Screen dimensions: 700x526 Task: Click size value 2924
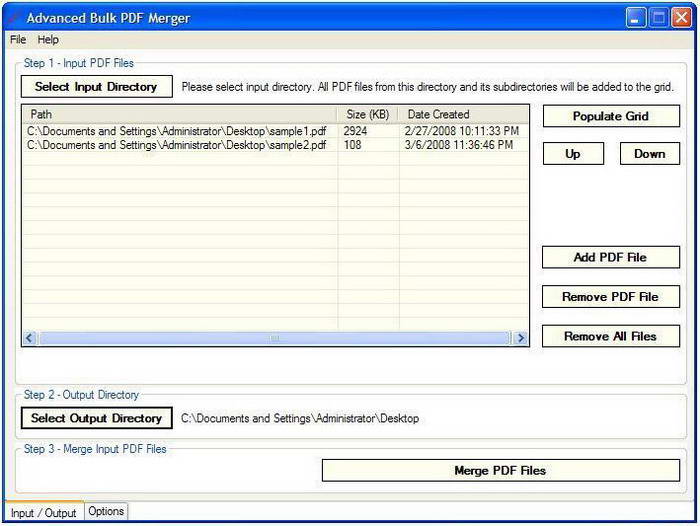pos(355,131)
